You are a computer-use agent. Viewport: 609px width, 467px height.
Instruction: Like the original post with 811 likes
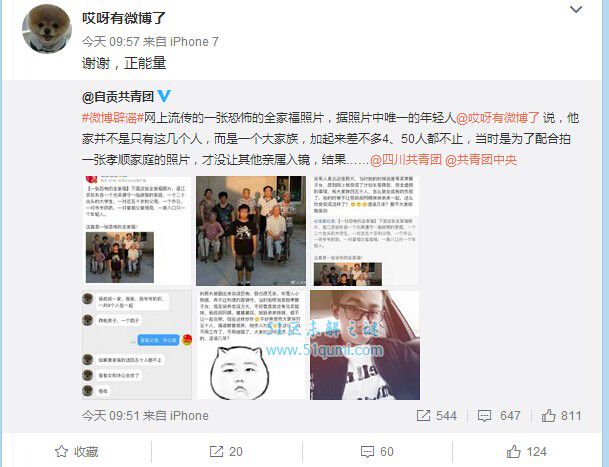tap(562, 416)
